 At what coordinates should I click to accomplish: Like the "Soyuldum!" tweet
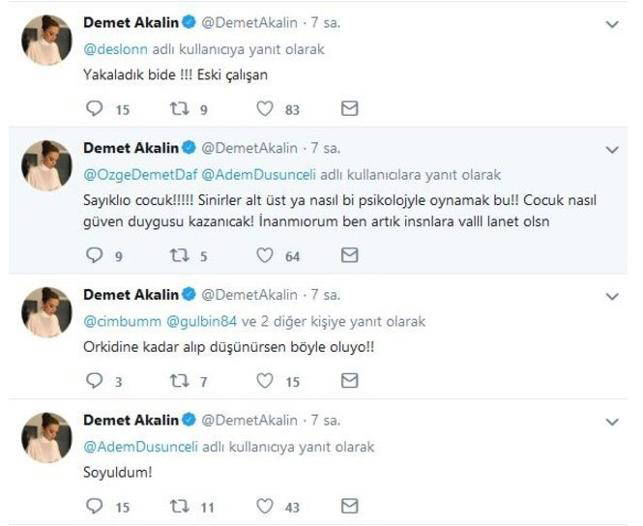(264, 505)
